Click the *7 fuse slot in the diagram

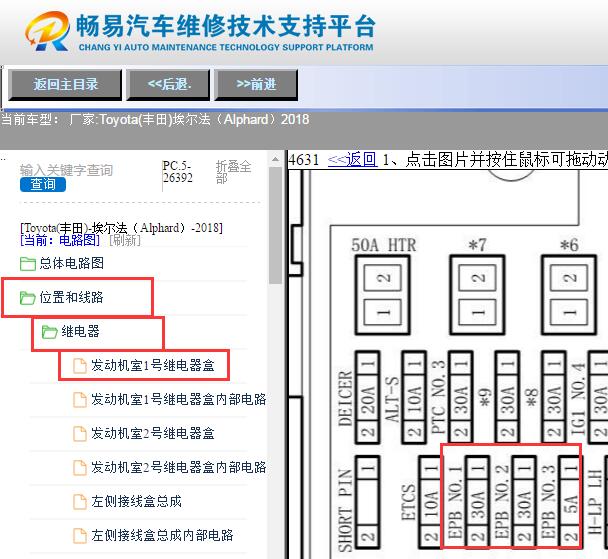477,295
